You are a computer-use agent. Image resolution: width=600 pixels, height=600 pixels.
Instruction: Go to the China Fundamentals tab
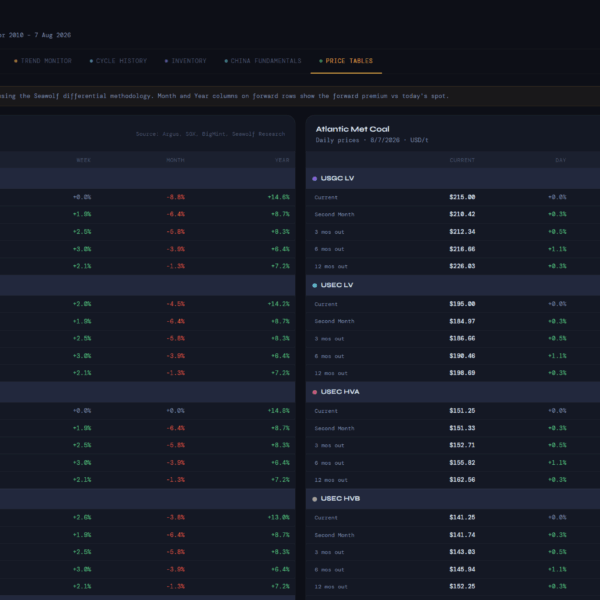click(x=263, y=61)
